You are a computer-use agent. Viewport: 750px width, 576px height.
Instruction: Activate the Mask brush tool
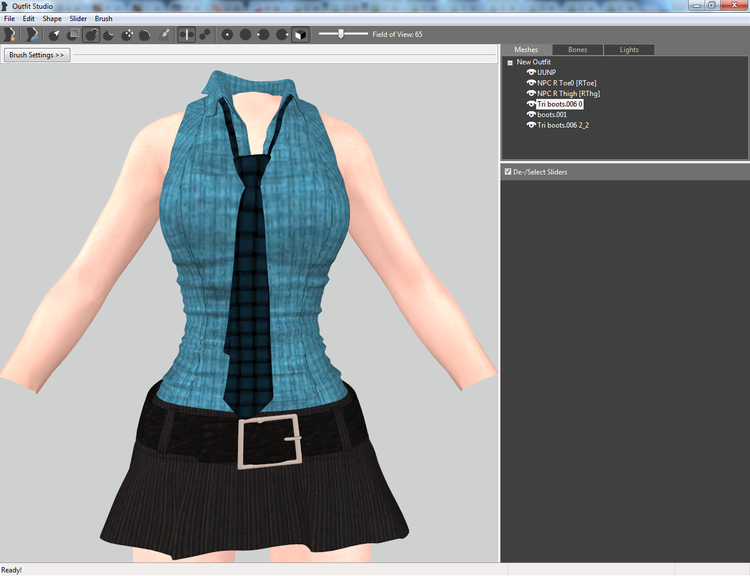point(73,34)
